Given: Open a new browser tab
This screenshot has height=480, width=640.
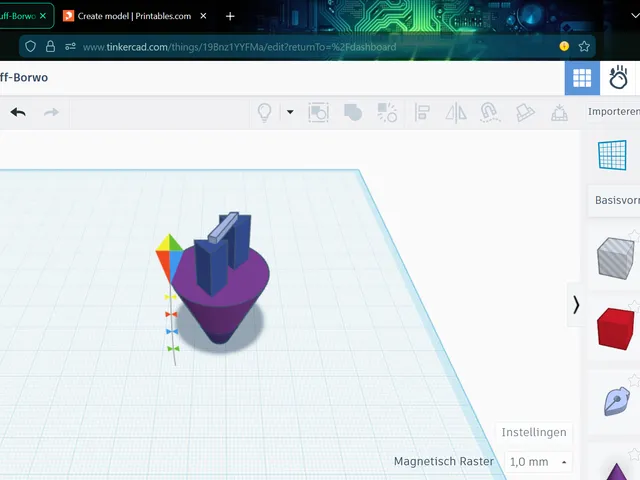Looking at the screenshot, I should click(x=230, y=16).
